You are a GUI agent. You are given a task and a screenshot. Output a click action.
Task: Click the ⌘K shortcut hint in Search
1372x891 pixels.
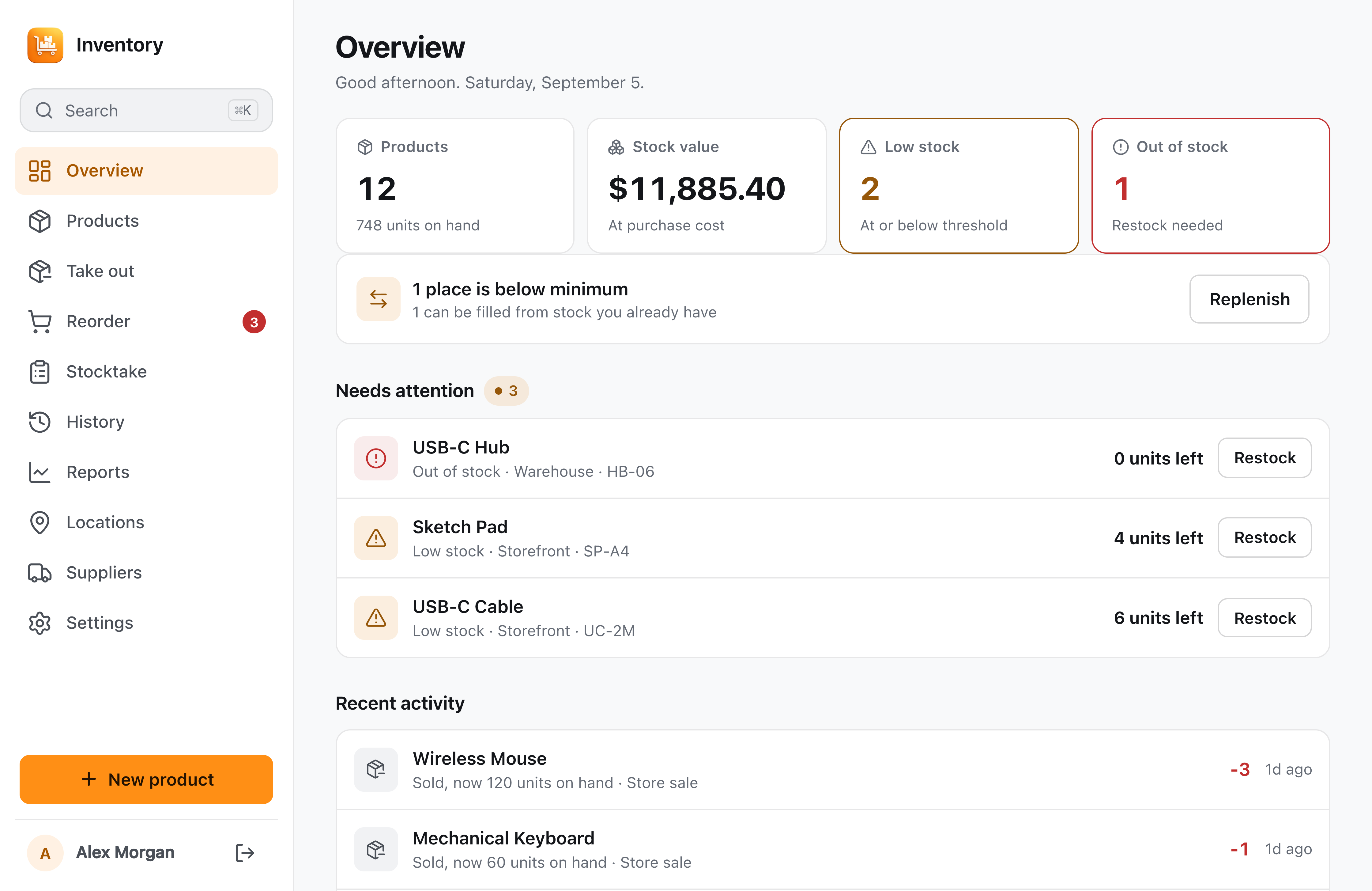click(x=243, y=110)
